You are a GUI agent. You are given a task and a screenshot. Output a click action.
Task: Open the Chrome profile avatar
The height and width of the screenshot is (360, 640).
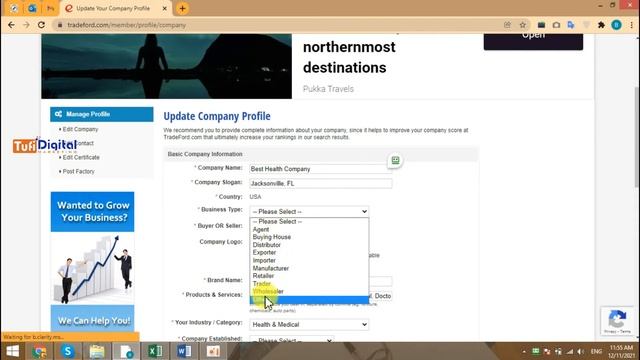(x=616, y=25)
